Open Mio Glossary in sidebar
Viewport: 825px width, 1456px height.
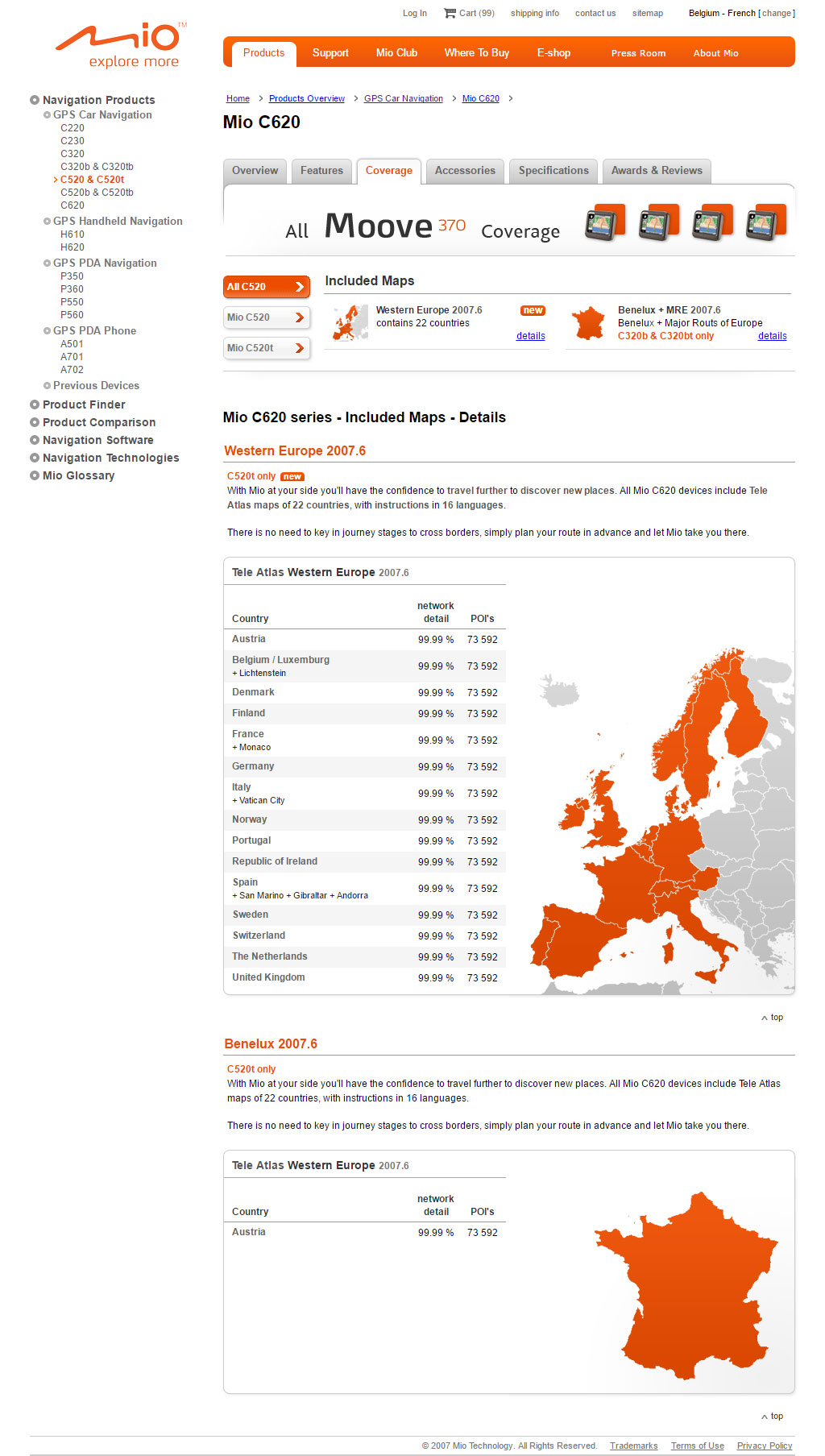78,475
